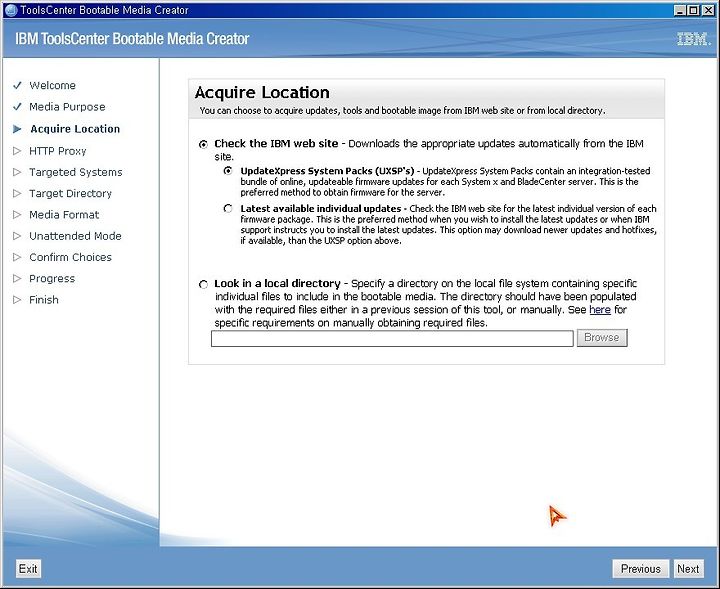Click the triangle icon beside Targeted Systems
The height and width of the screenshot is (589, 720).
click(x=17, y=172)
